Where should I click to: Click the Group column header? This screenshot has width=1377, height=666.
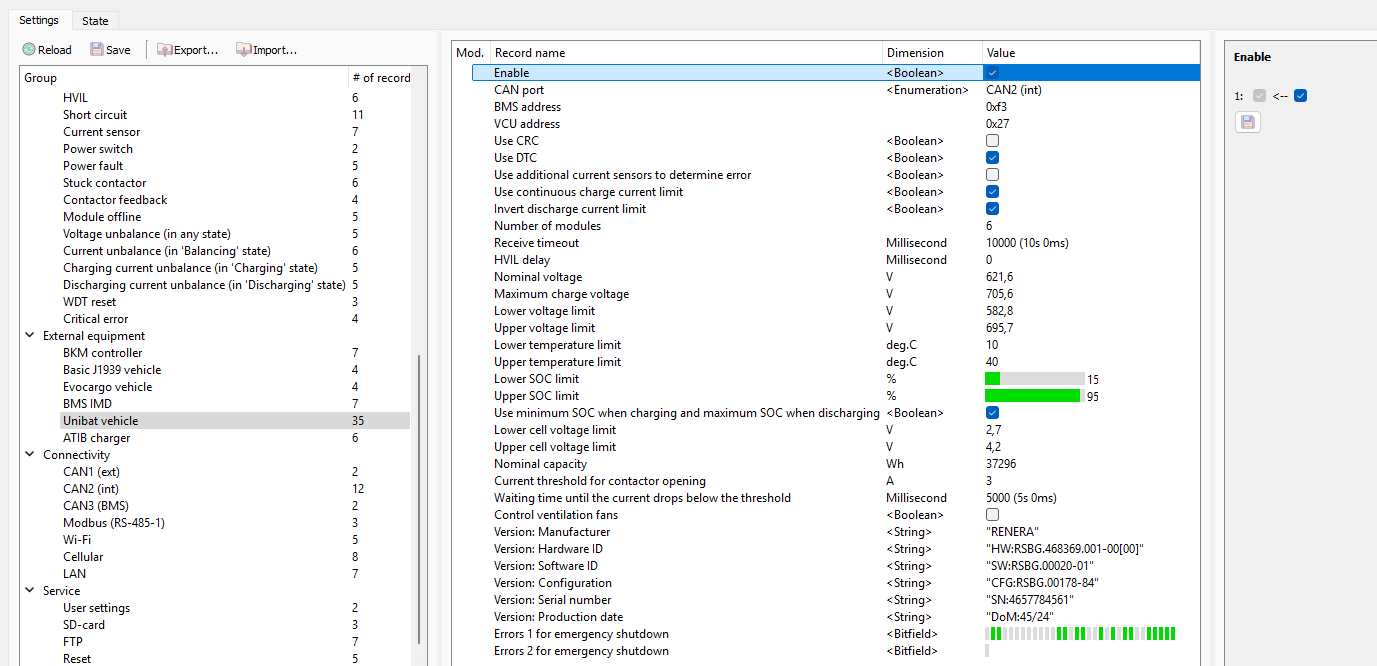184,78
